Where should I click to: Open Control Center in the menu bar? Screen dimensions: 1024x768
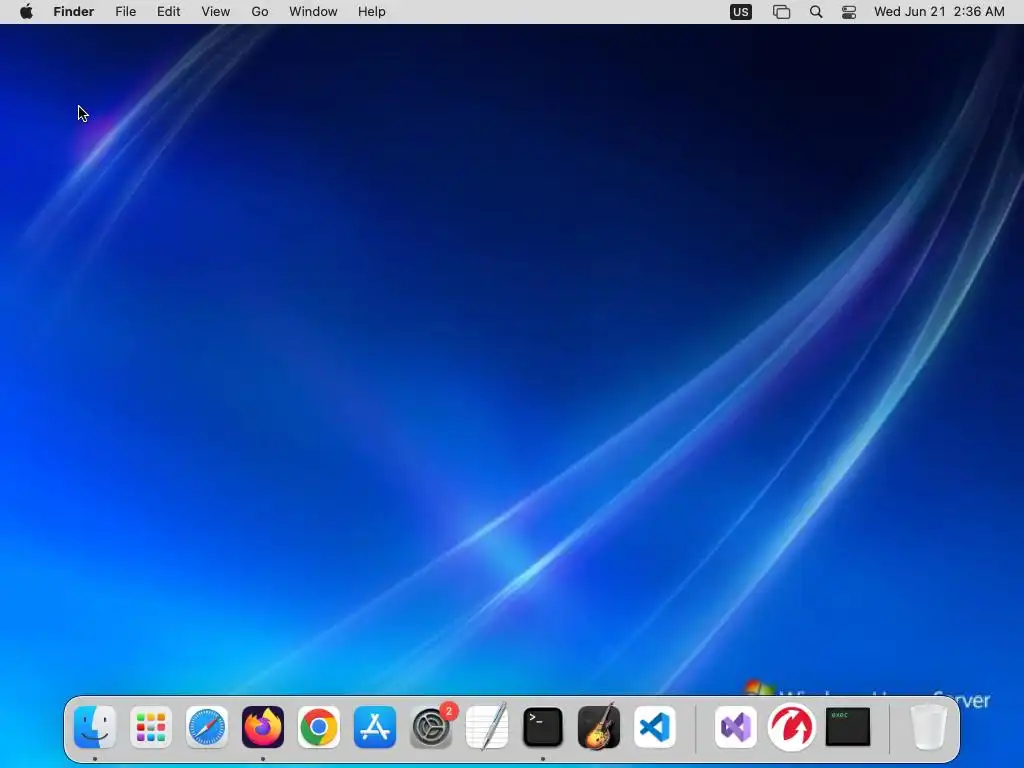click(849, 12)
